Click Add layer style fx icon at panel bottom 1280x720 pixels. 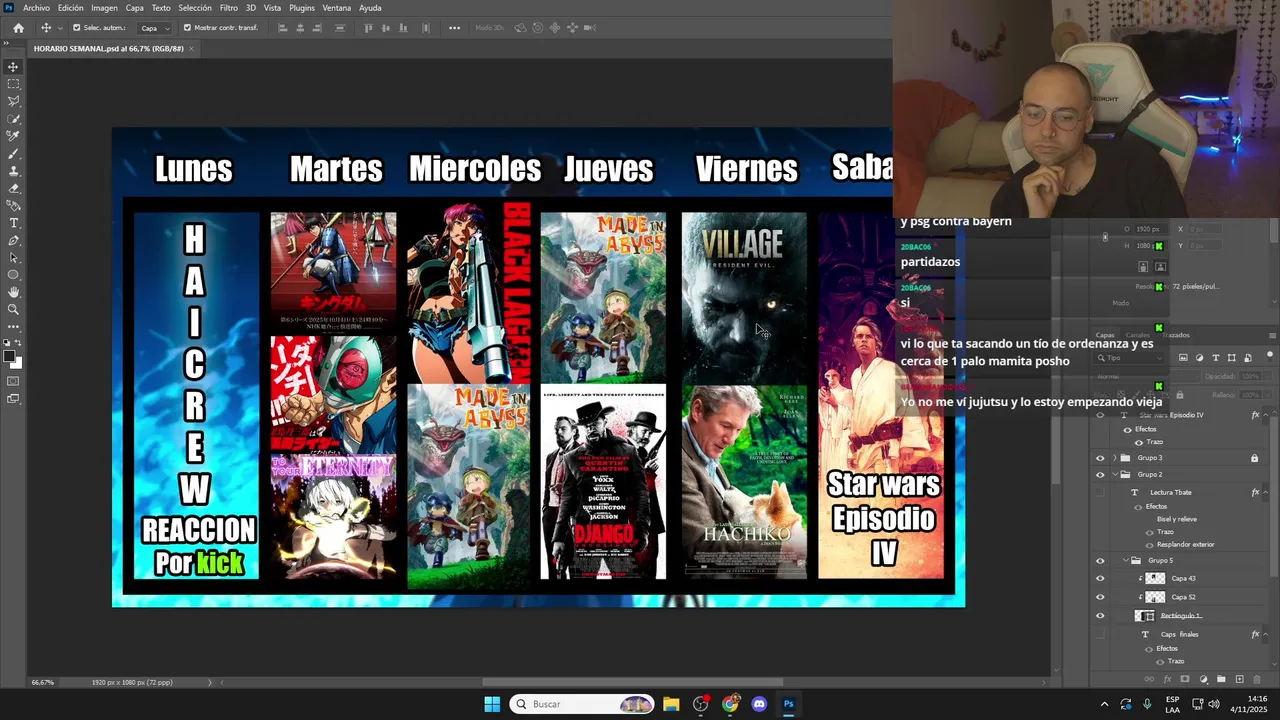pos(1167,679)
